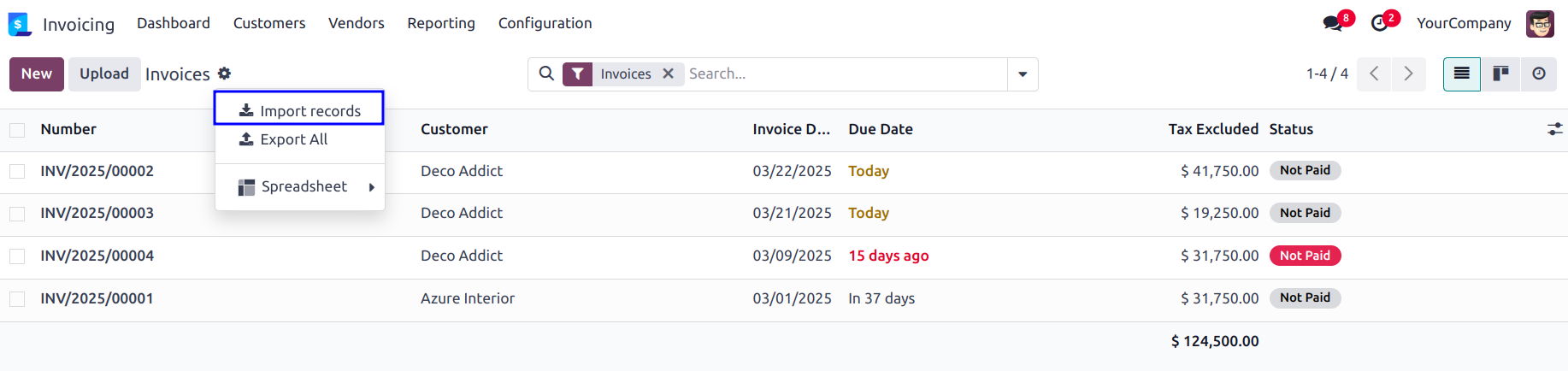1568x371 pixels.
Task: Click the $ 124,500.00 total
Action: (x=1215, y=341)
